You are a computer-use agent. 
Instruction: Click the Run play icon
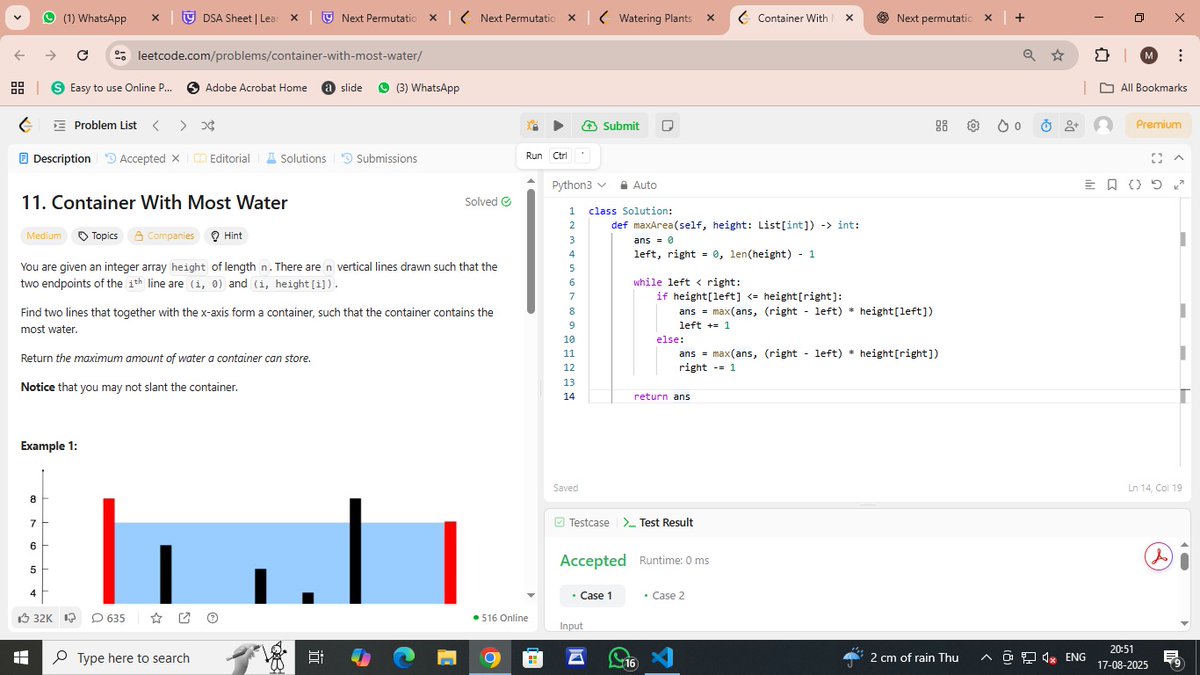559,126
